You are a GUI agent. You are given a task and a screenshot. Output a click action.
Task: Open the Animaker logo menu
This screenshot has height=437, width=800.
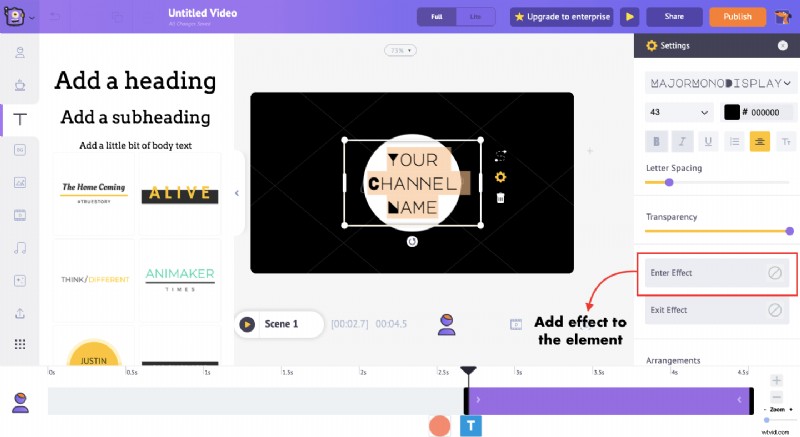click(x=14, y=16)
